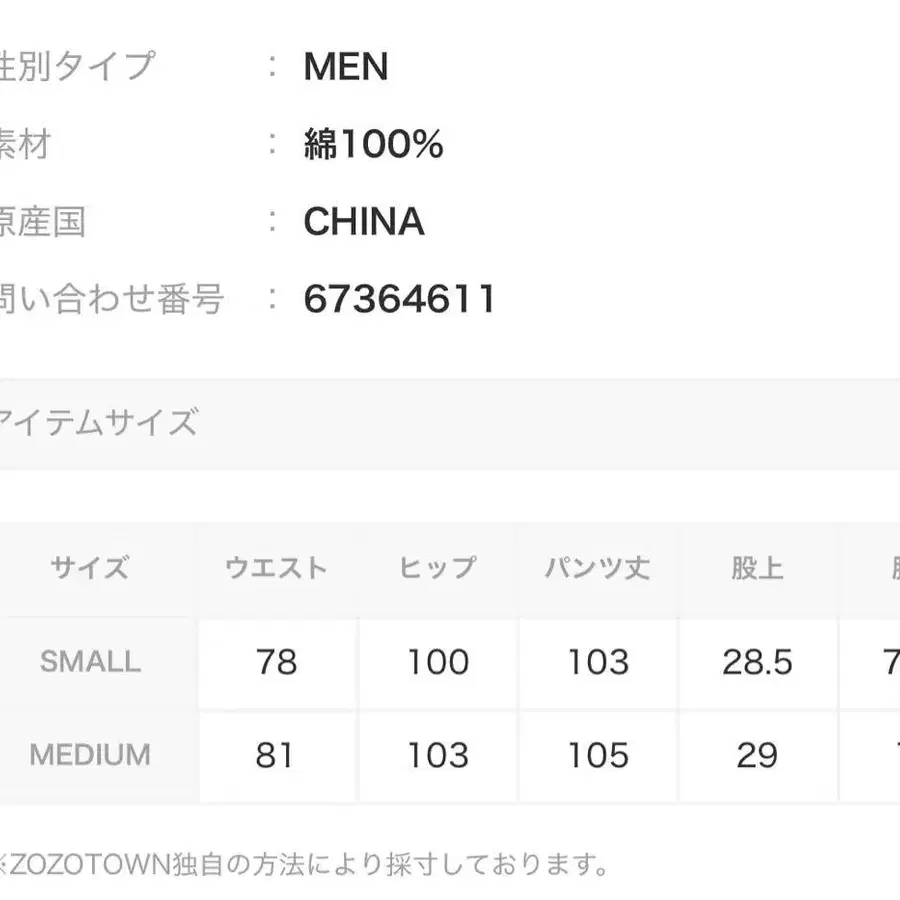Select the CHINA country of origin value
This screenshot has height=900, width=900.
(364, 222)
